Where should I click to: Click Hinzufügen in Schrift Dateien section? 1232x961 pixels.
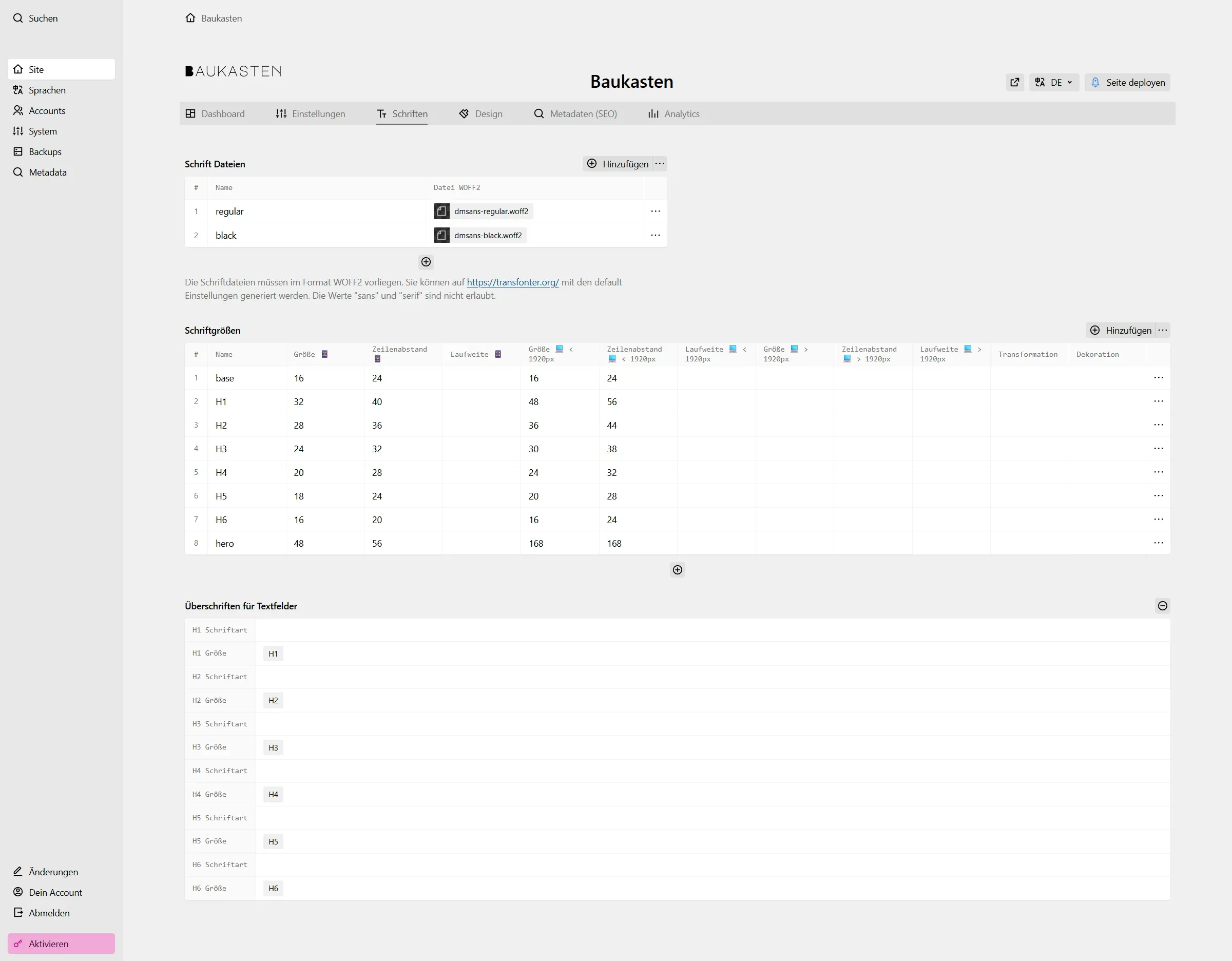618,164
